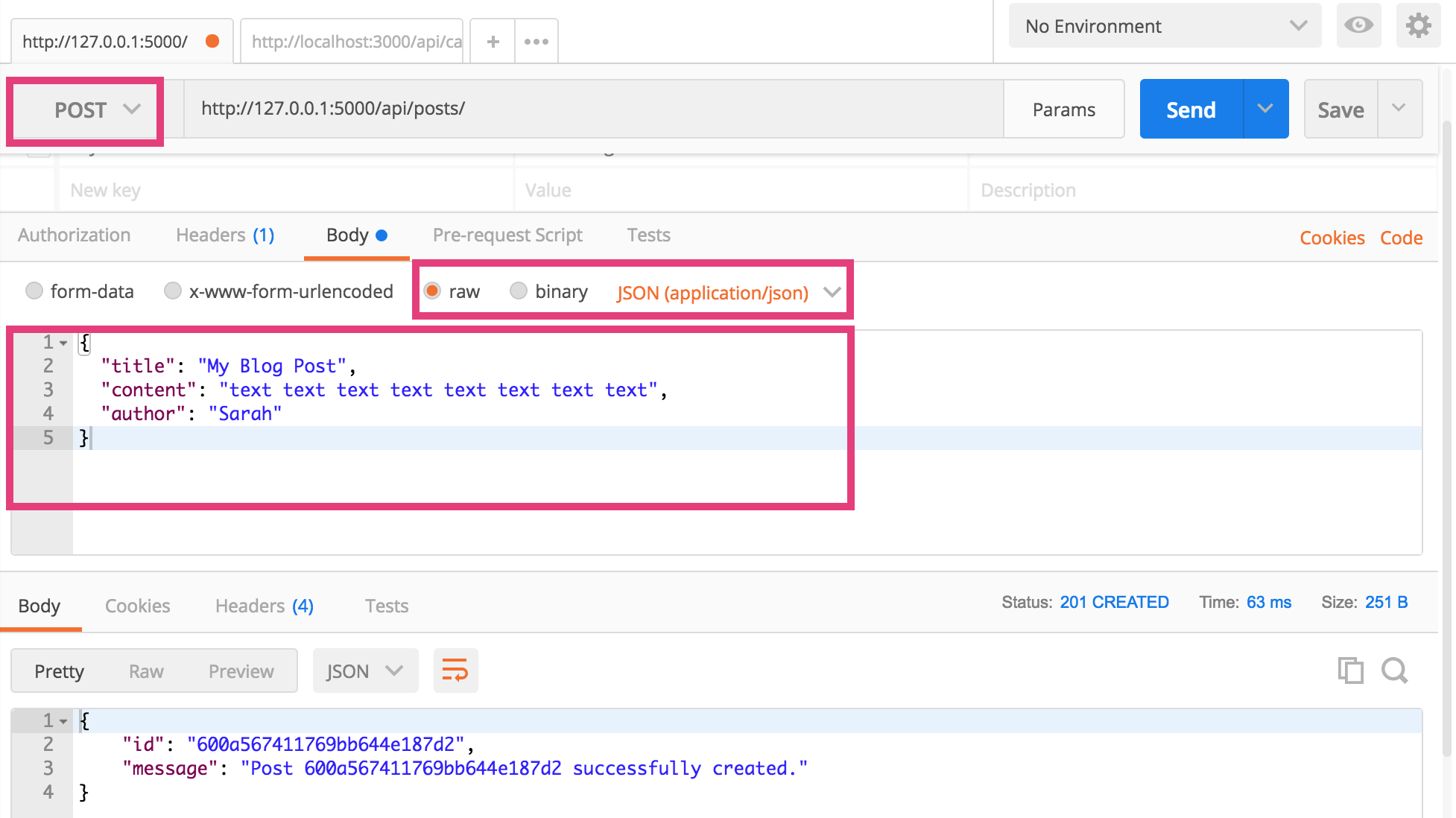This screenshot has height=818, width=1456.
Task: Open the Cookies link
Action: pos(1332,238)
